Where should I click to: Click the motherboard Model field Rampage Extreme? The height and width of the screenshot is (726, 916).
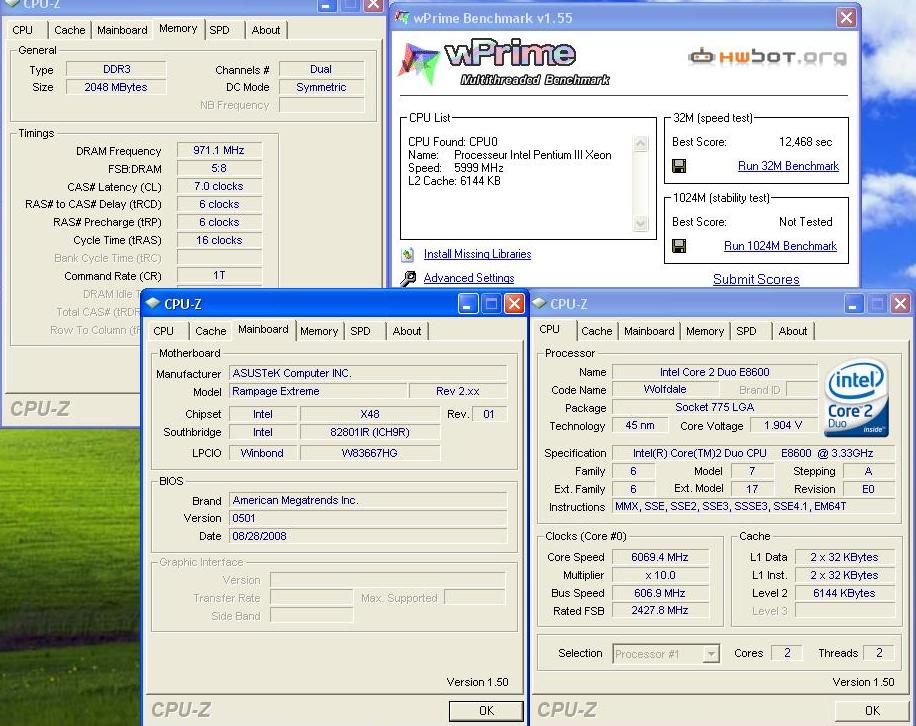pos(318,391)
